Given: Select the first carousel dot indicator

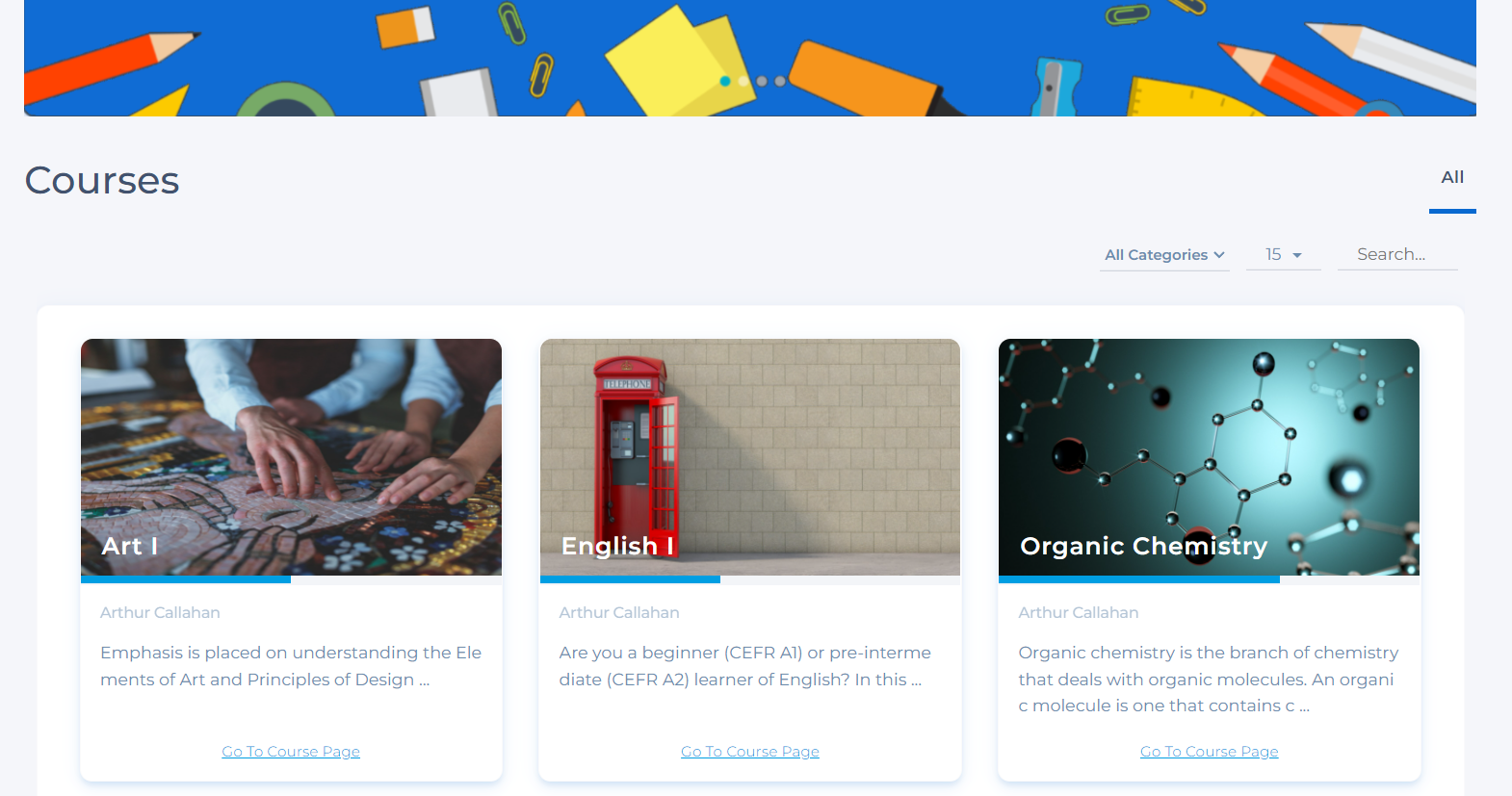Looking at the screenshot, I should tap(725, 82).
